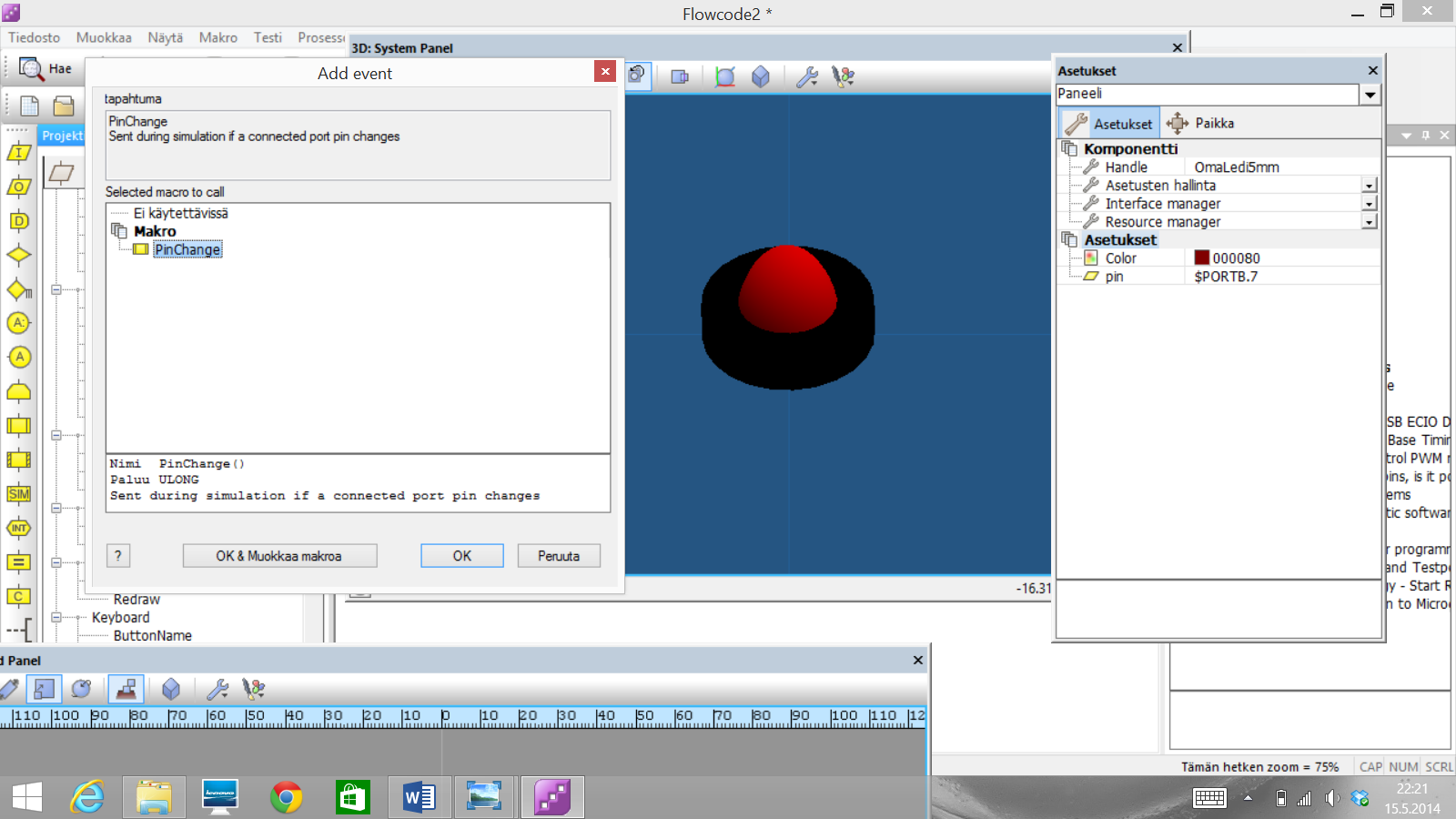This screenshot has height=819, width=1456.
Task: Open Google Chrome from taskbar
Action: (286, 798)
